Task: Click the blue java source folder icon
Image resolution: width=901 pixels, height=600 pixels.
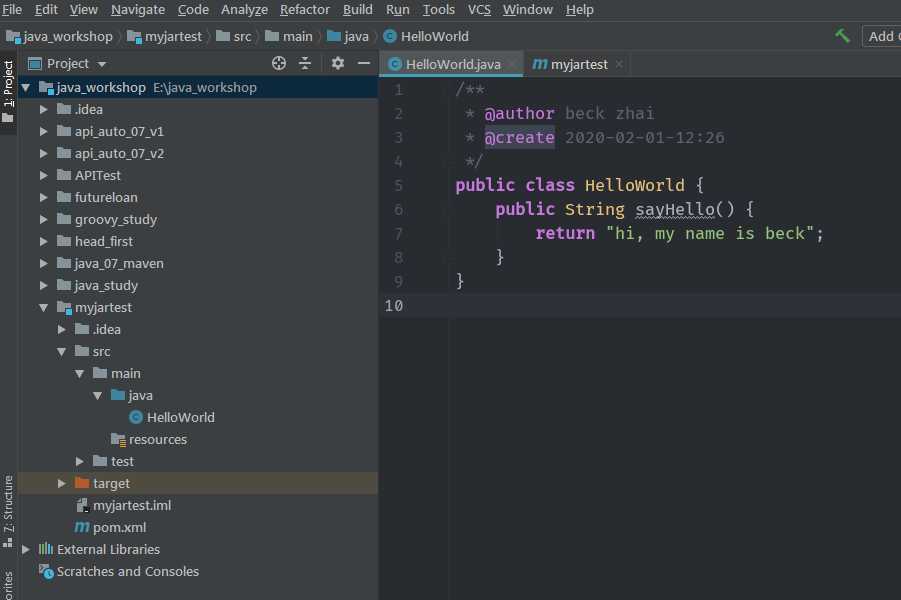Action: (118, 395)
